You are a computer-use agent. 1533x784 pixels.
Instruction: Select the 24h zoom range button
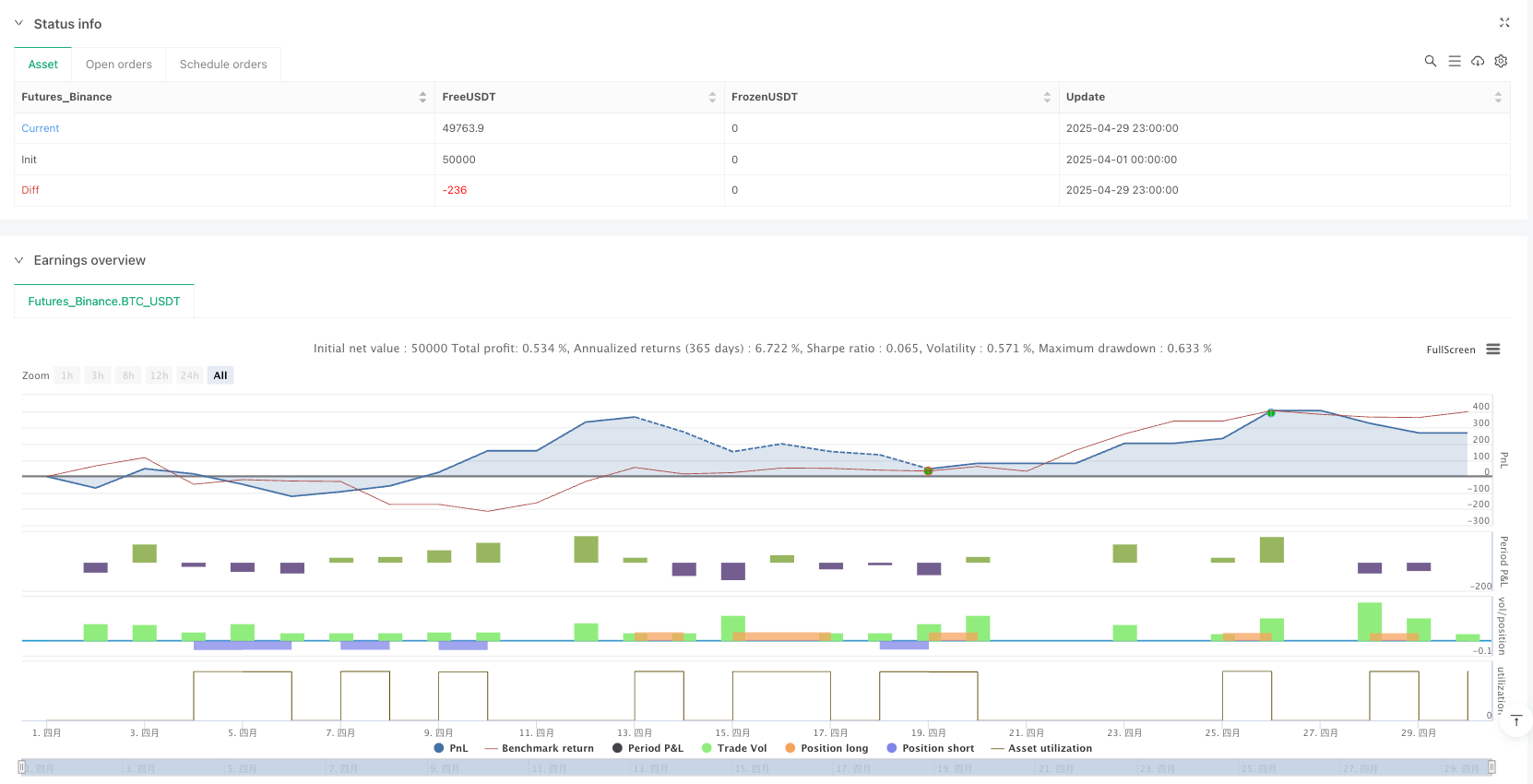coord(189,375)
